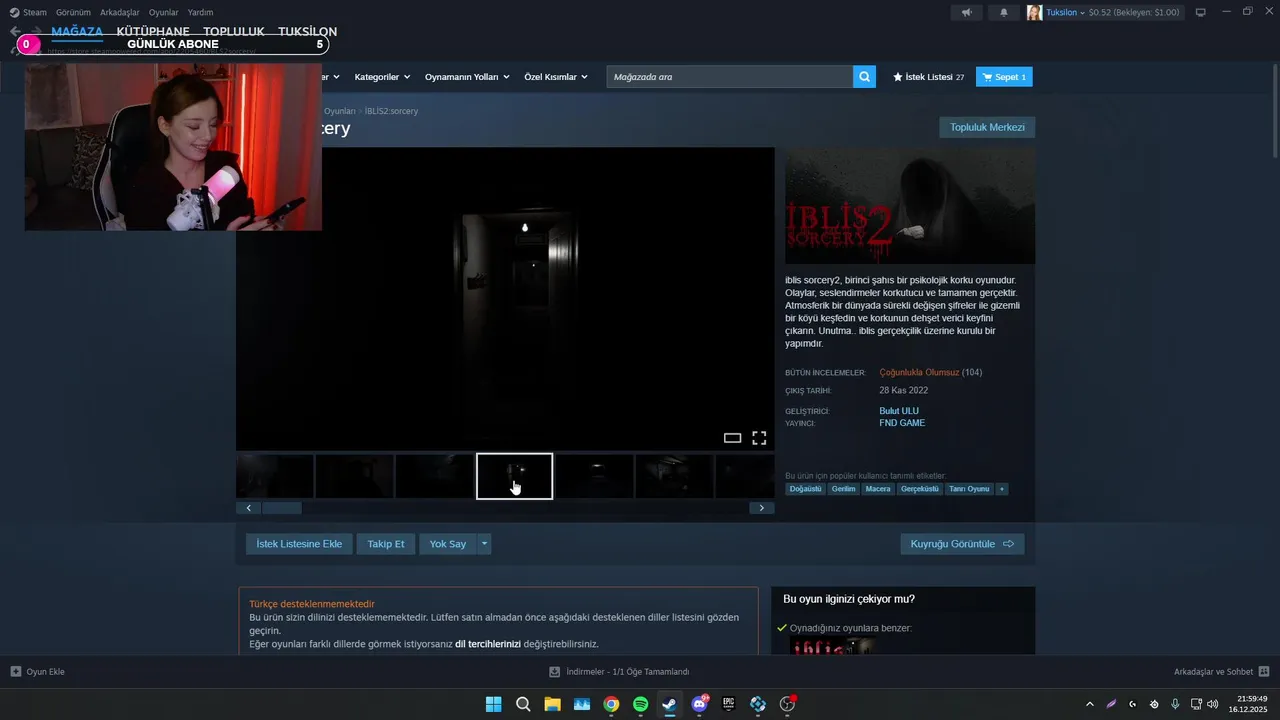This screenshot has width=1280, height=720.
Task: Click the thumbnail strip horizontal scrollbar handle
Action: point(281,508)
